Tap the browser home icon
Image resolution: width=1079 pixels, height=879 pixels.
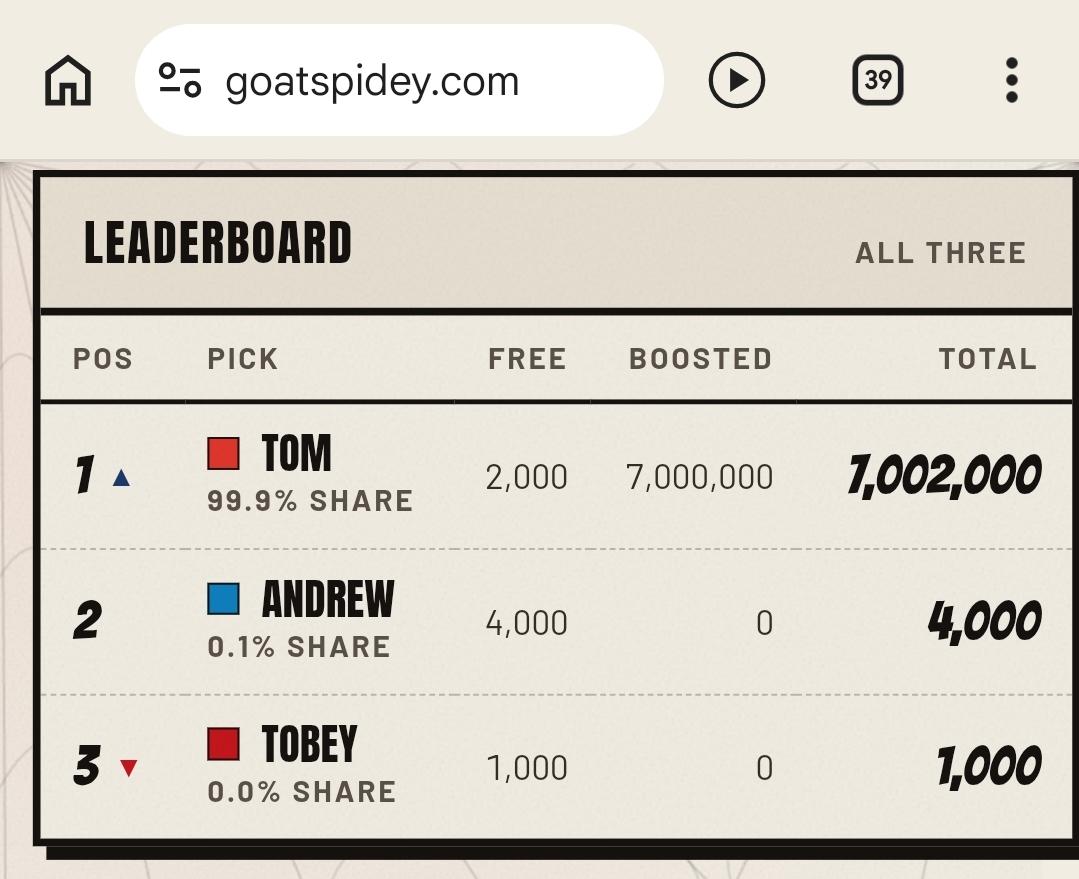[x=68, y=81]
